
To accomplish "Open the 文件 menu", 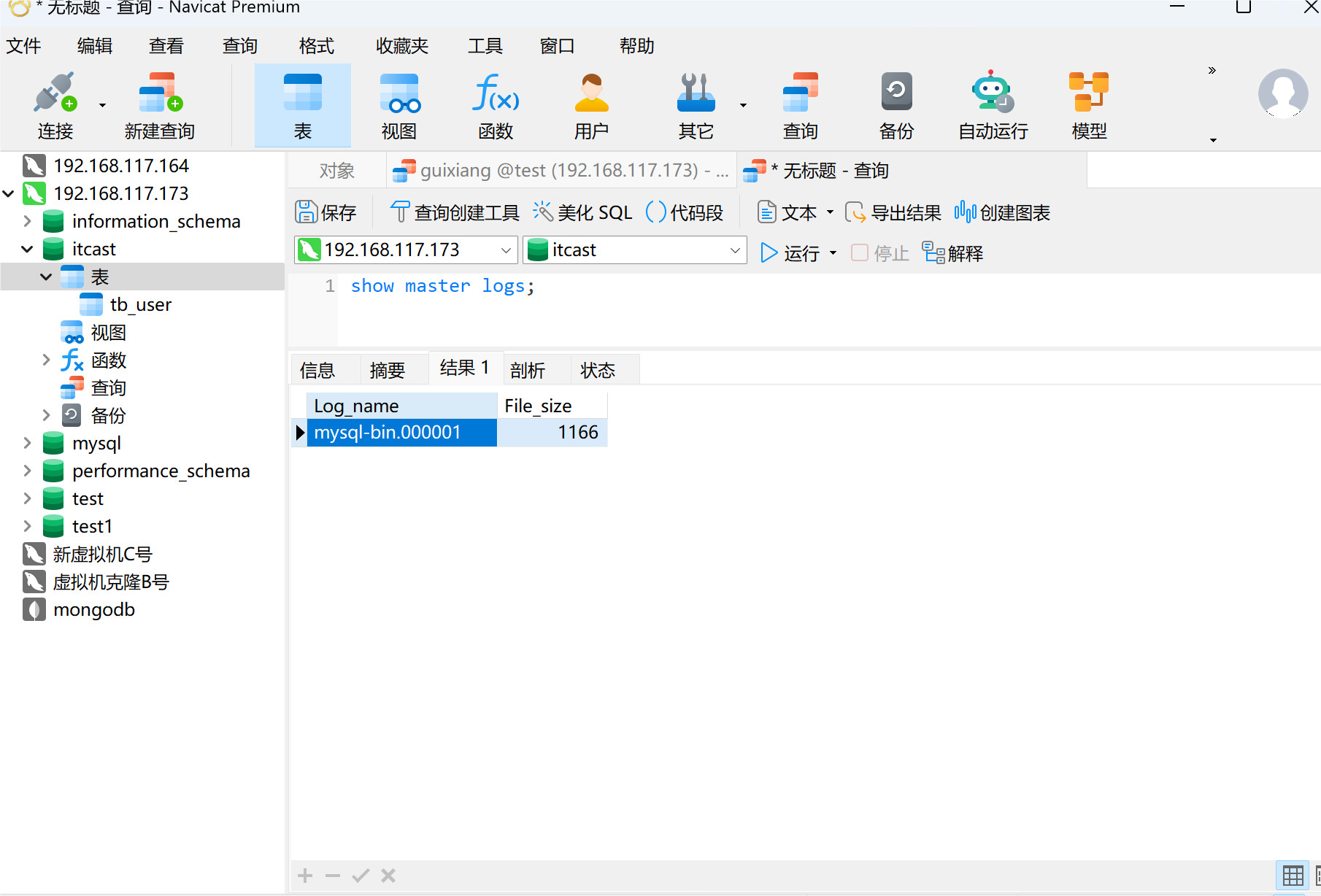I will (23, 46).
